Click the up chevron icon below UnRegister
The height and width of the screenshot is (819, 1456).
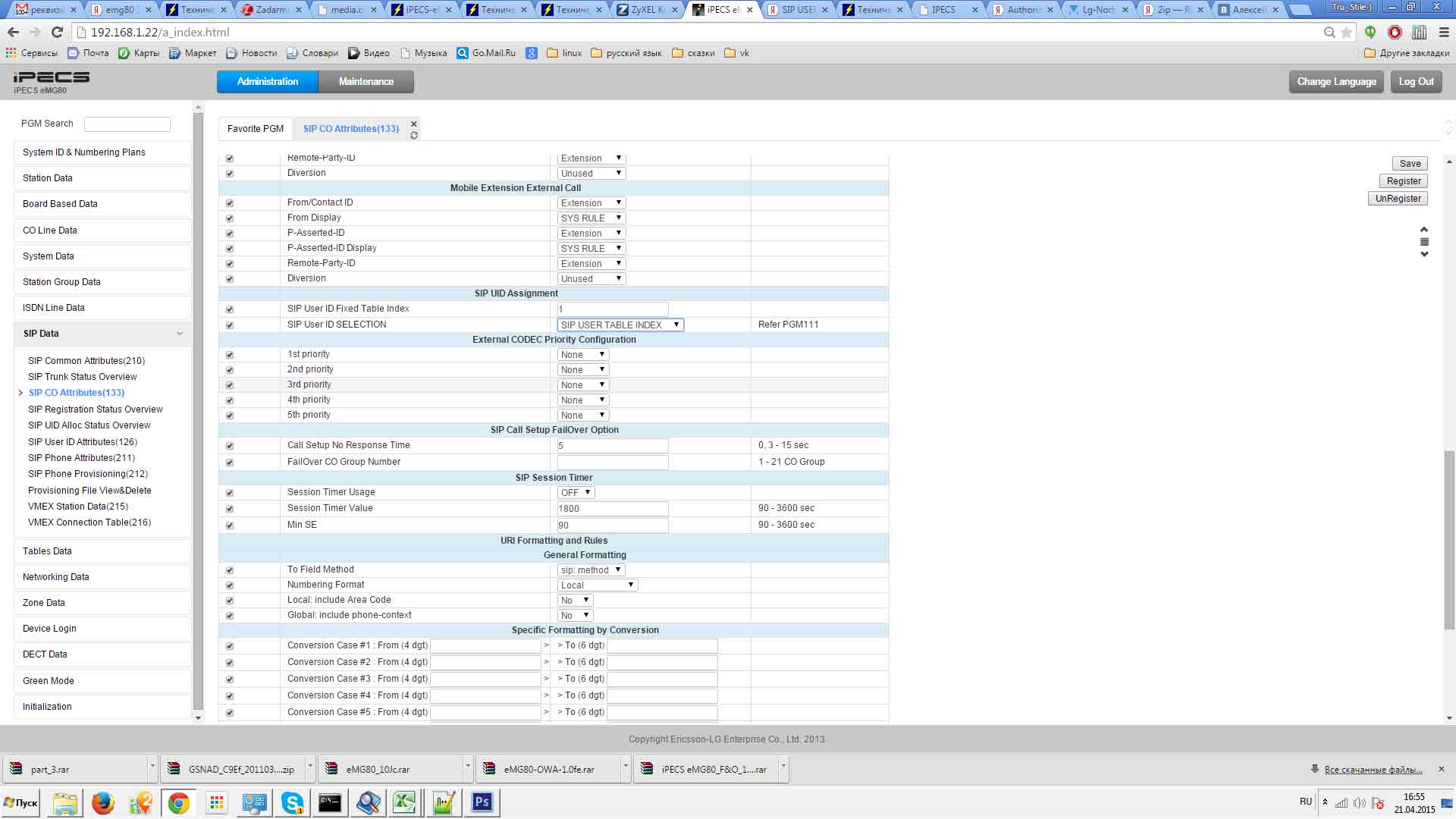(1424, 229)
